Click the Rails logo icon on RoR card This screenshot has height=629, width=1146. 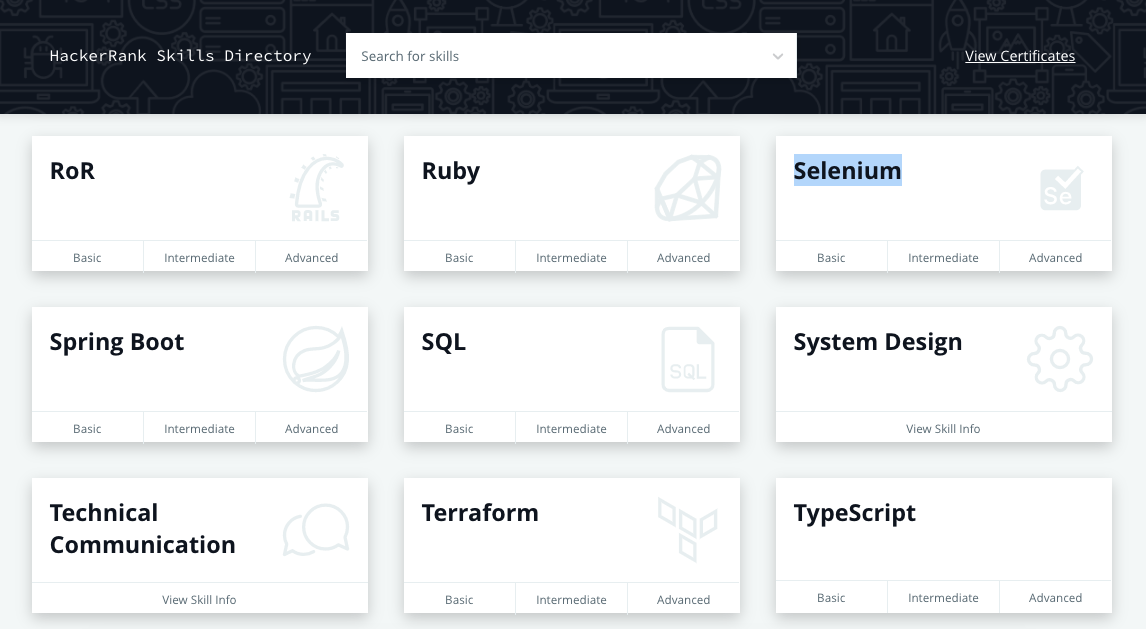click(317, 188)
